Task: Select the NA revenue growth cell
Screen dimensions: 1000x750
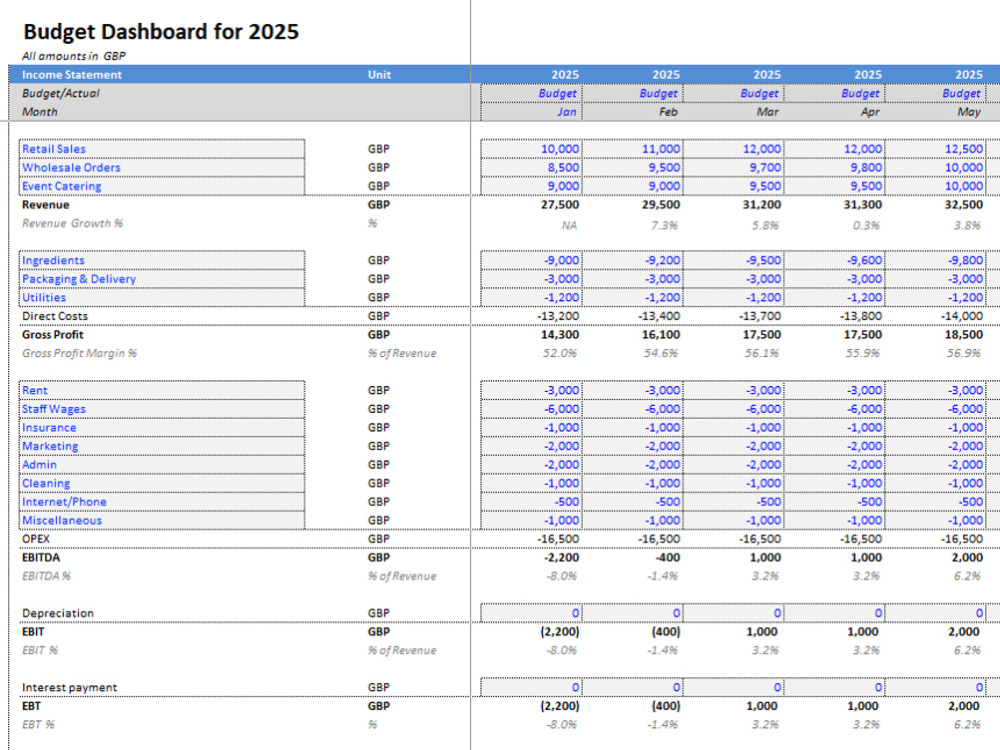Action: 569,225
